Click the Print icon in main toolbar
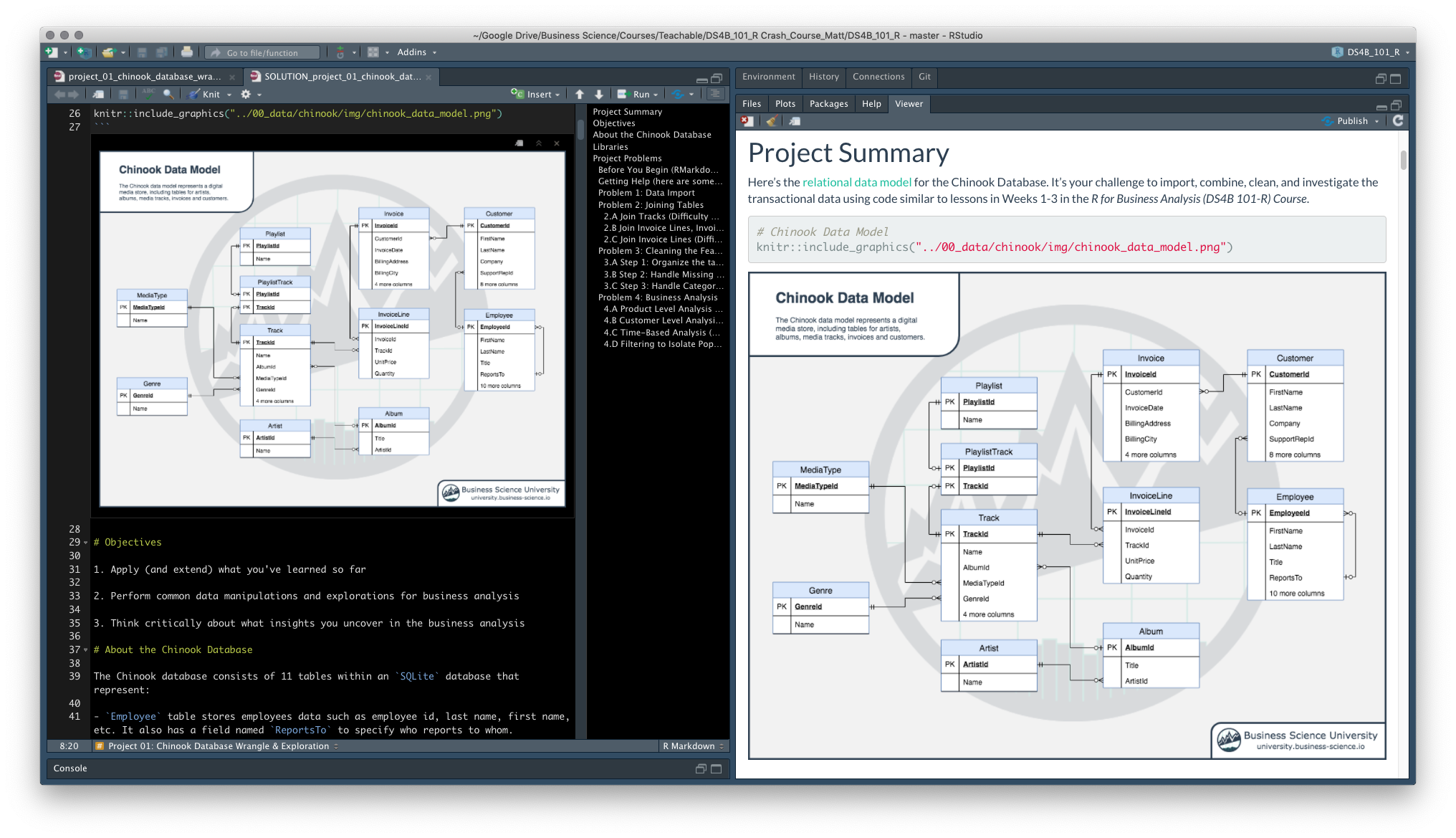 187,52
